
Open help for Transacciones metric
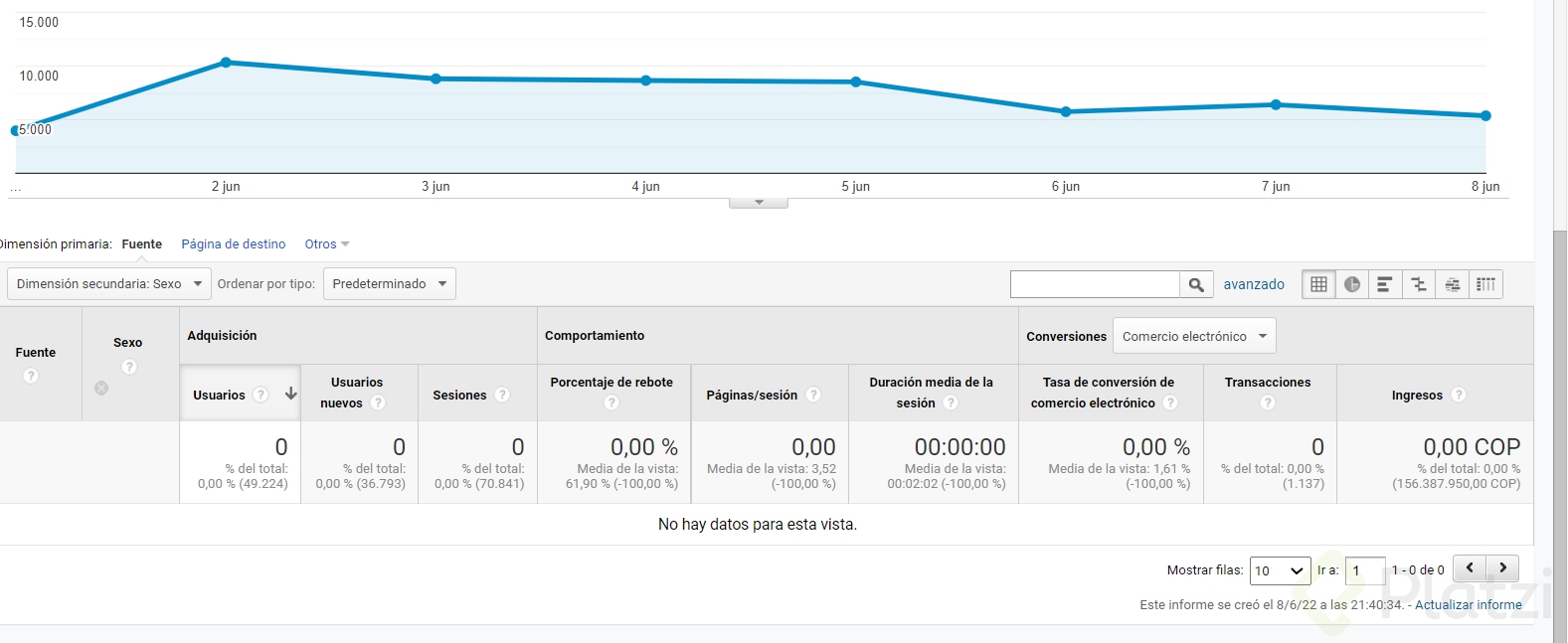point(1268,402)
